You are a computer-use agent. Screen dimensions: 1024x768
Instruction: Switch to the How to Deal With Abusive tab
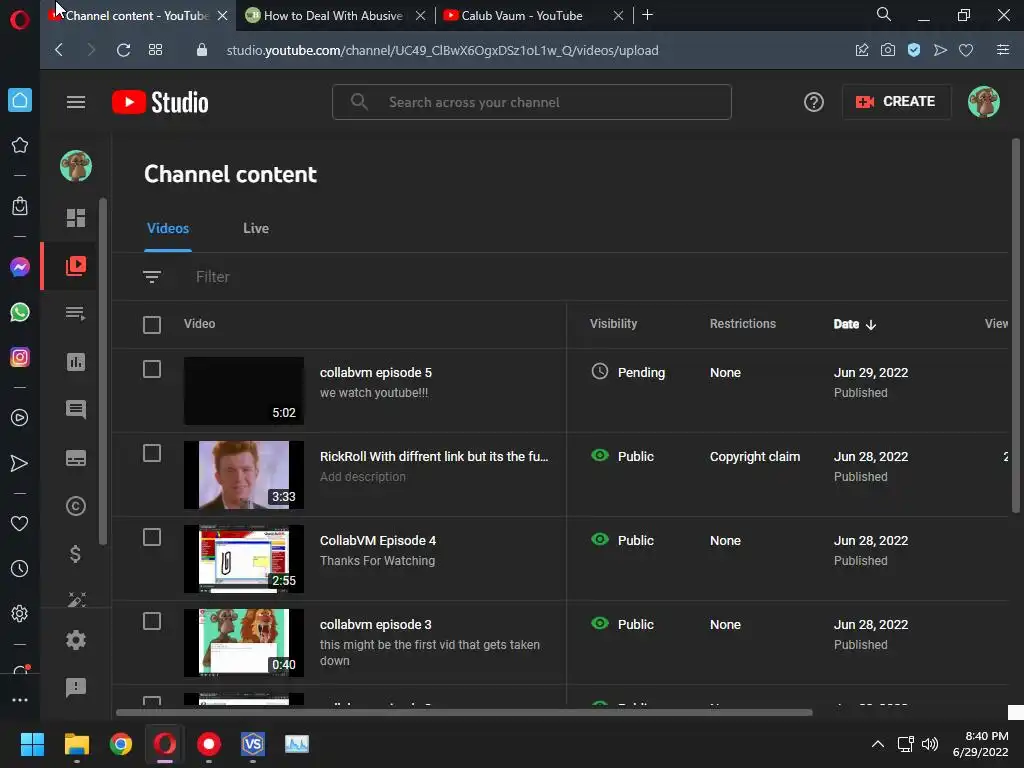[x=333, y=16]
